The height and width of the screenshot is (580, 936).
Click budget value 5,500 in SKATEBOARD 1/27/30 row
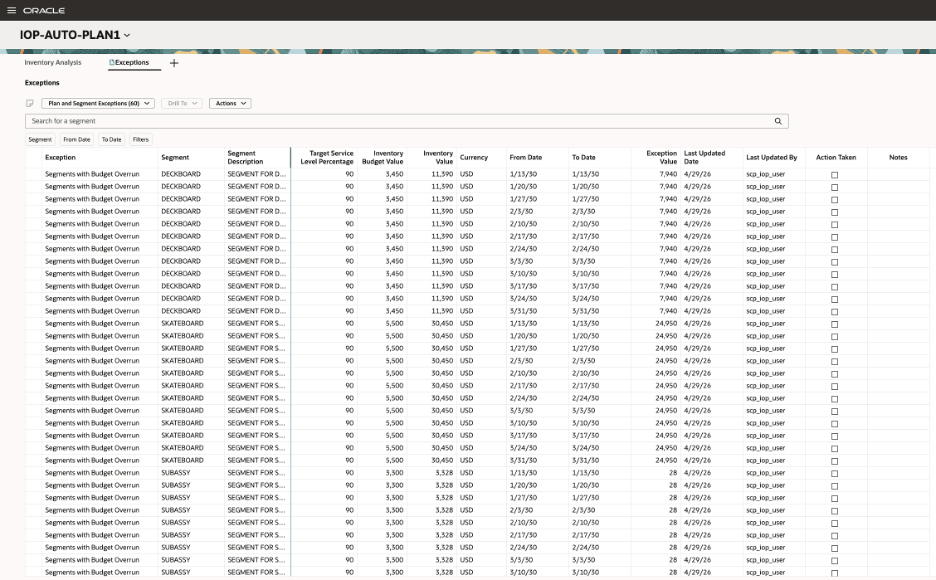[x=394, y=348]
